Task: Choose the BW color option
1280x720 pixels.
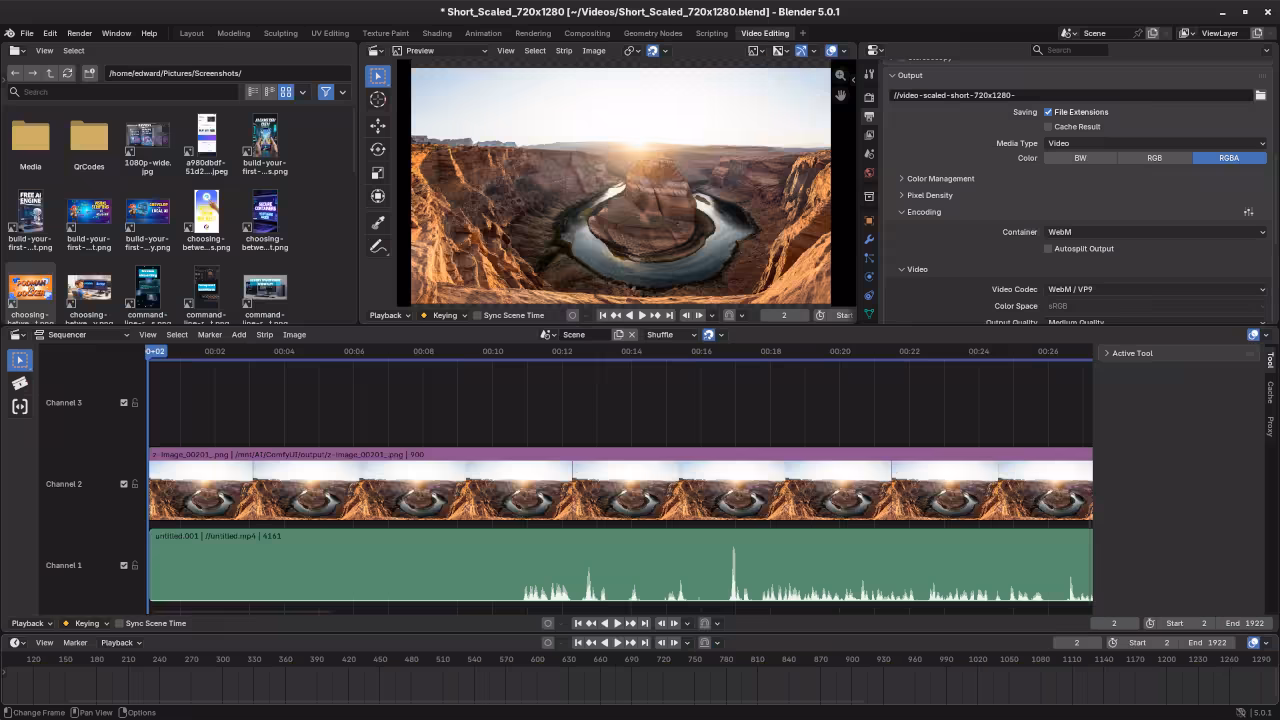Action: (1080, 158)
